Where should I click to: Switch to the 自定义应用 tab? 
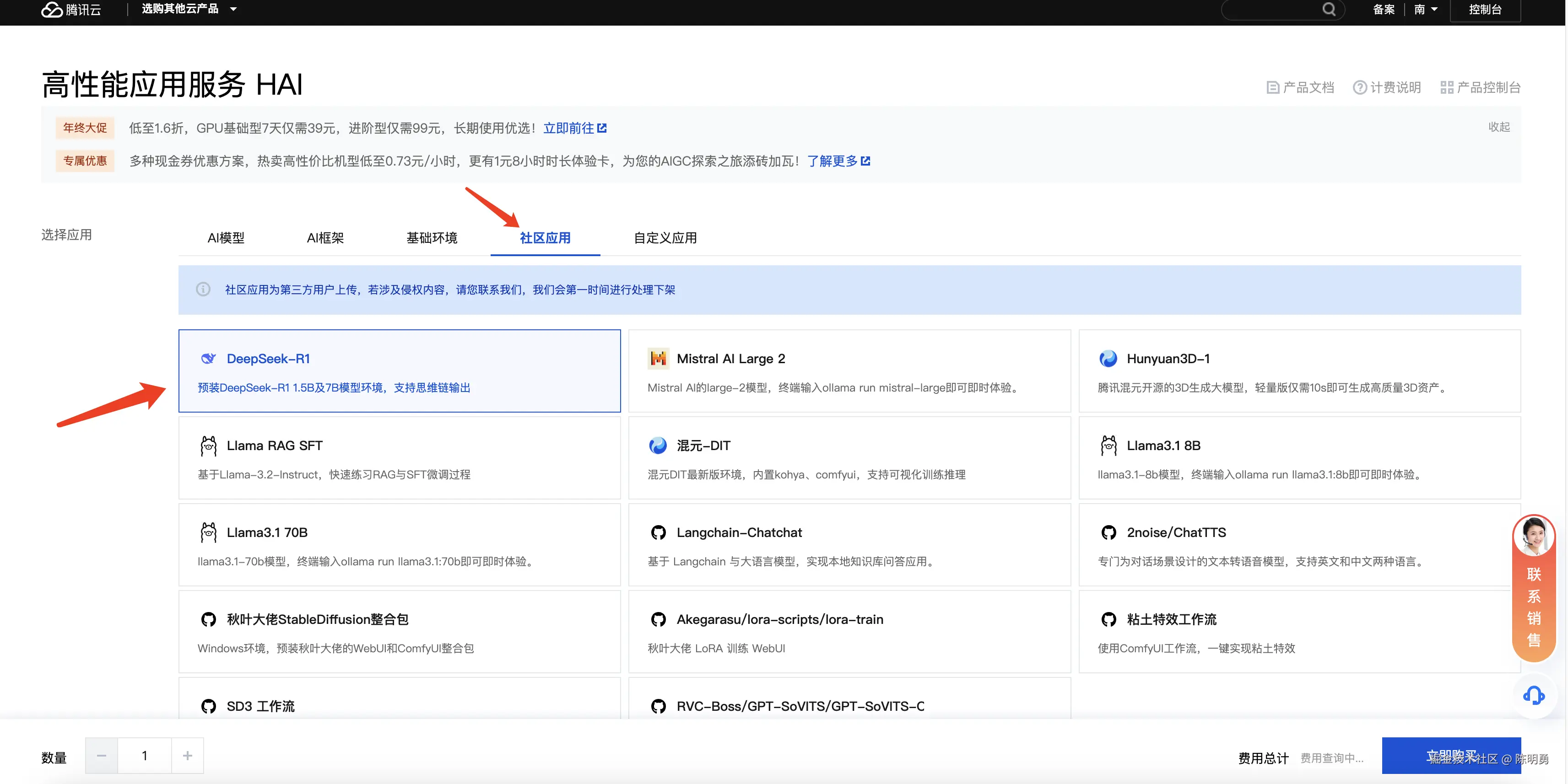[665, 238]
